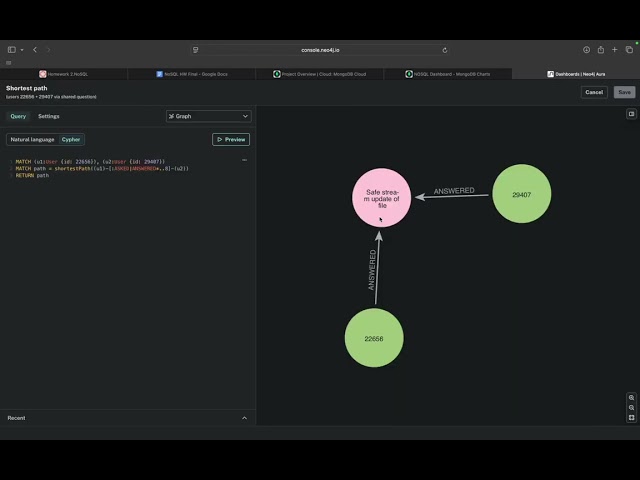Click the Safari sidebar toggle icon

[12, 49]
